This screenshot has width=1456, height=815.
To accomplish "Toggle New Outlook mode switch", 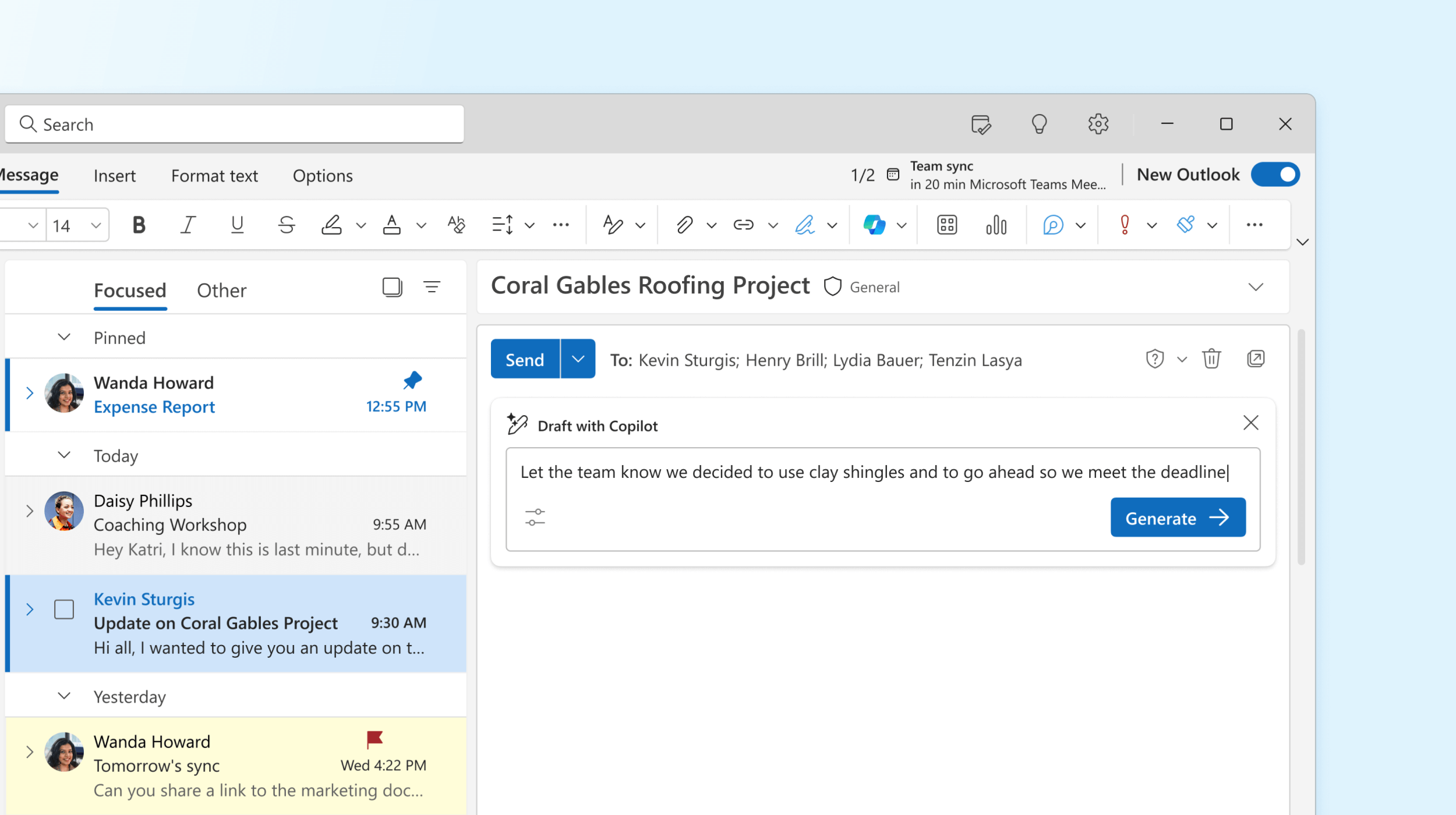I will pyautogui.click(x=1278, y=175).
